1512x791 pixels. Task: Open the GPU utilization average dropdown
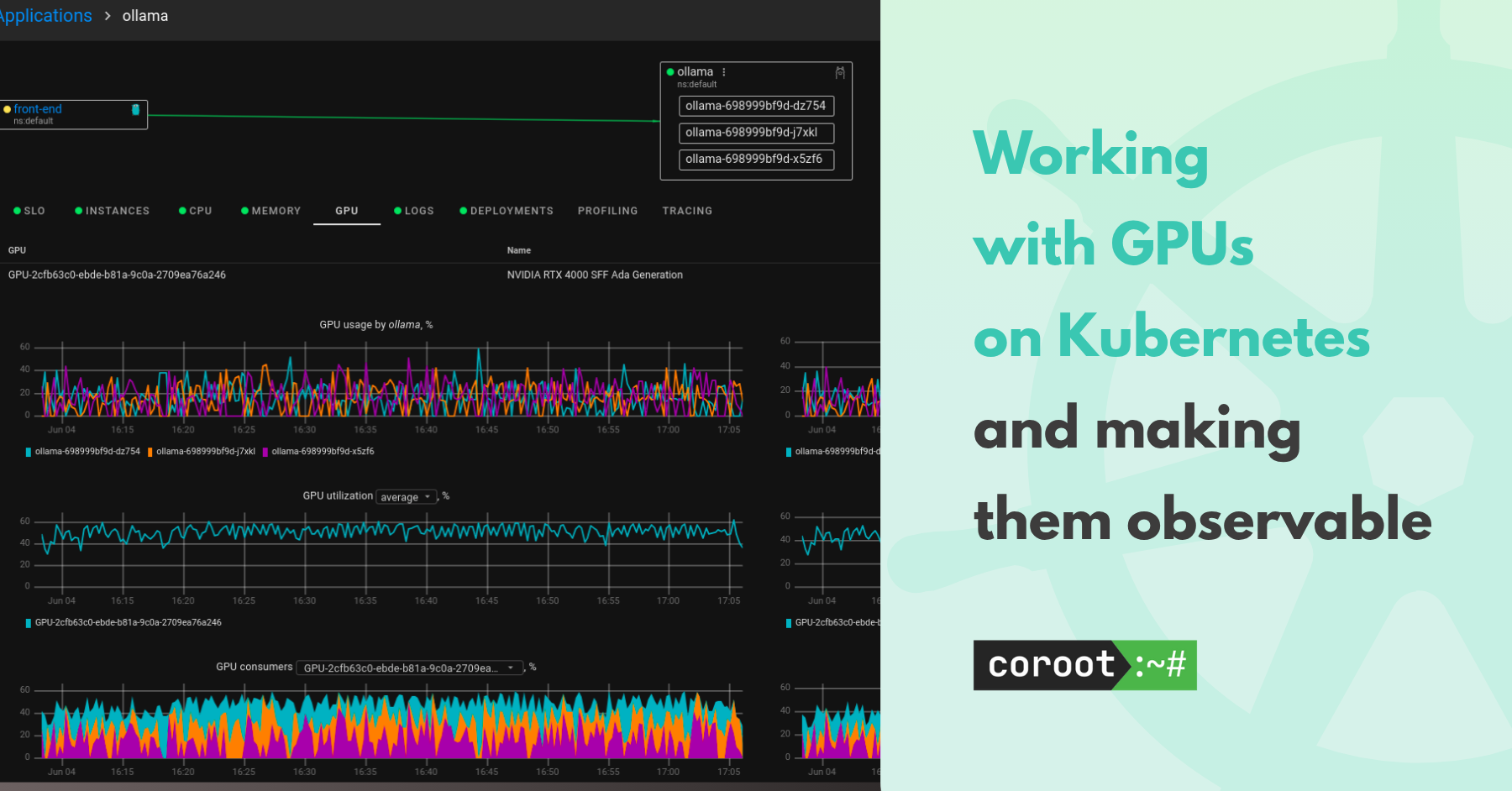[407, 497]
